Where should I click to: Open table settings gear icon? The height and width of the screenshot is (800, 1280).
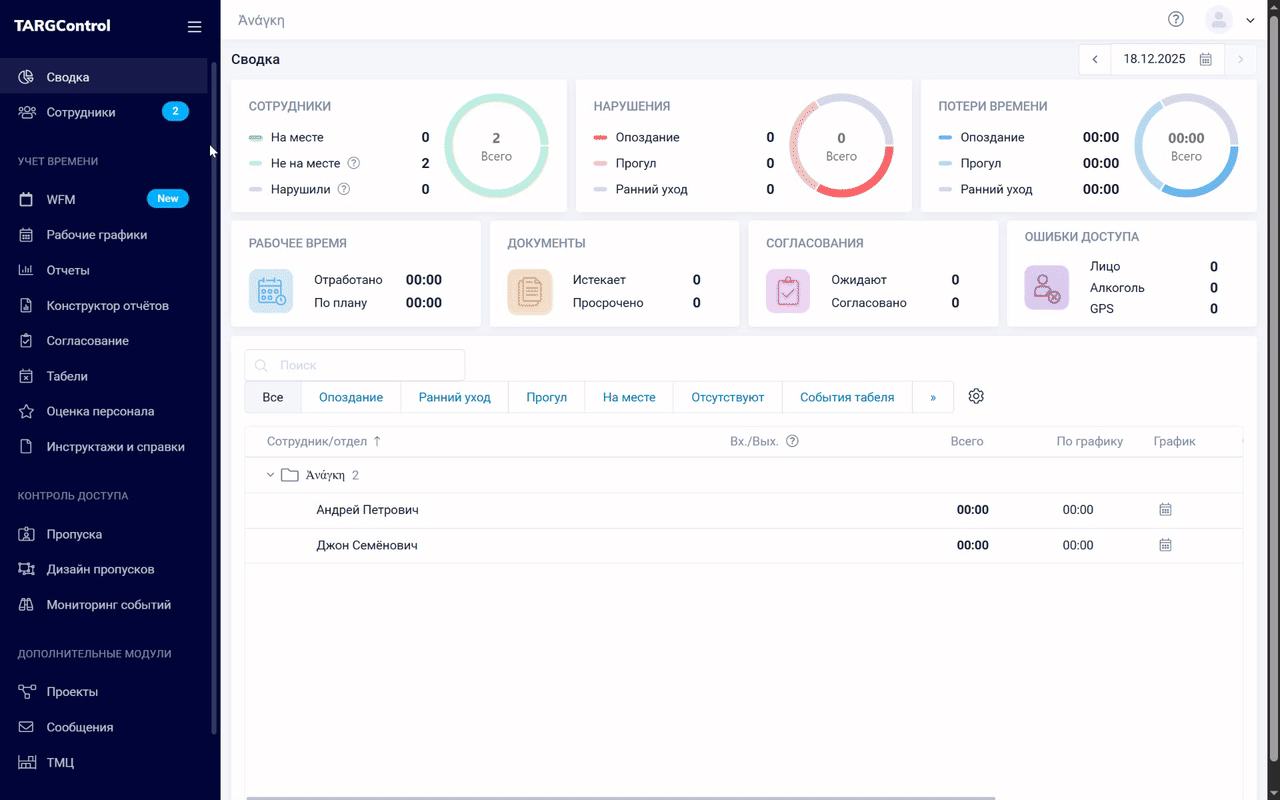click(x=976, y=397)
